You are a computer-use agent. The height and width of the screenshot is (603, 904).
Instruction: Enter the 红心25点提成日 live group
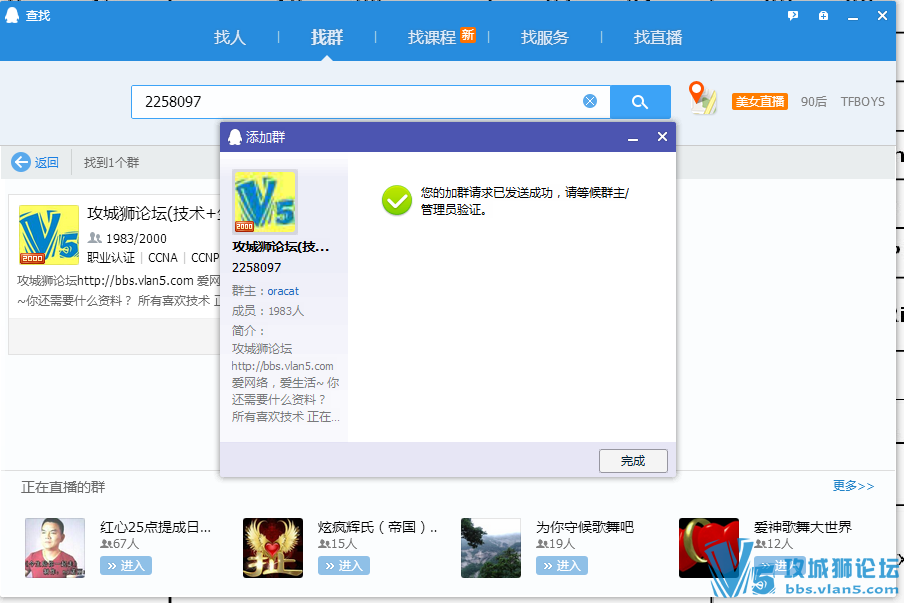coord(125,566)
